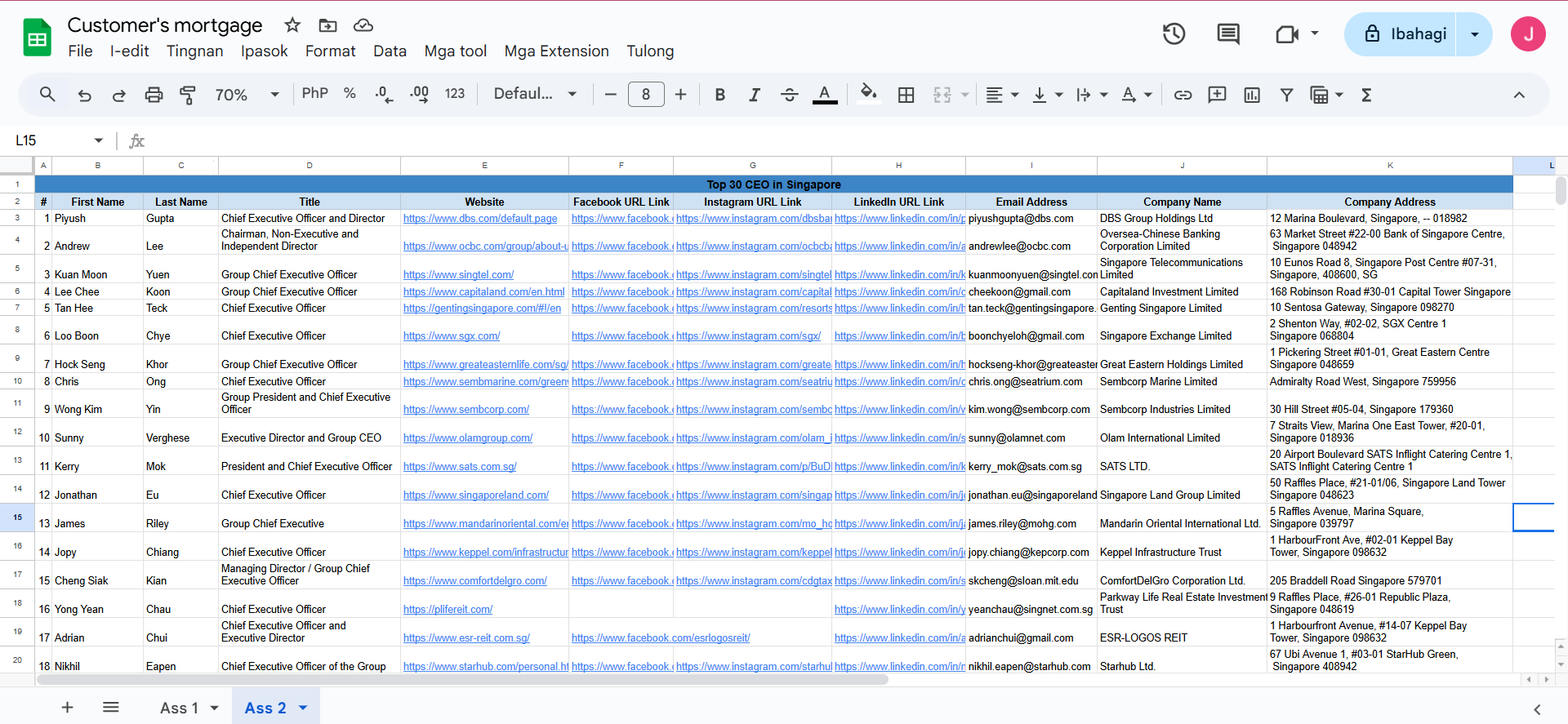Open the Data menu
This screenshot has width=1568, height=724.
click(x=390, y=51)
